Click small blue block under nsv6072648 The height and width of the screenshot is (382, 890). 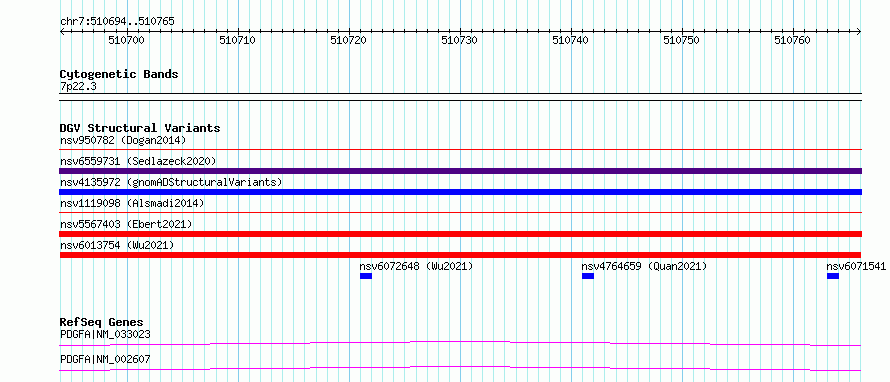(366, 276)
